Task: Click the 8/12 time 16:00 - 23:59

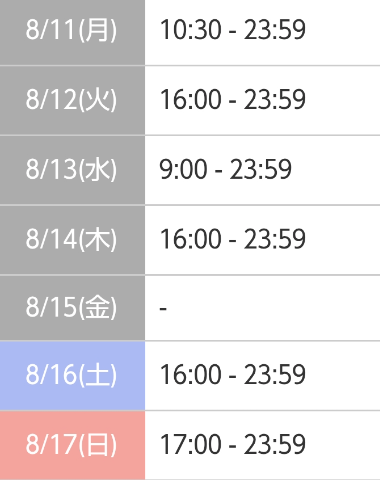Action: (x=233, y=99)
